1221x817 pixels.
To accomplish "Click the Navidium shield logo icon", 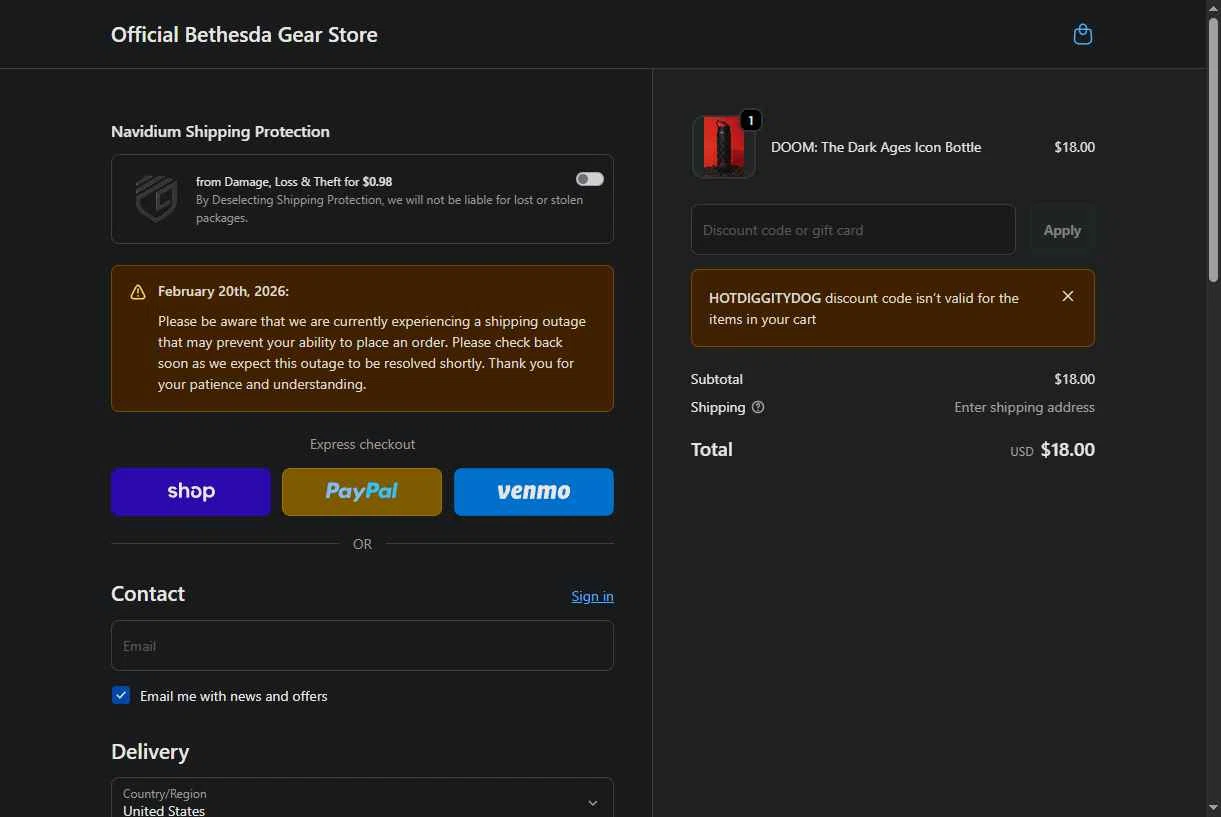I will click(x=156, y=198).
